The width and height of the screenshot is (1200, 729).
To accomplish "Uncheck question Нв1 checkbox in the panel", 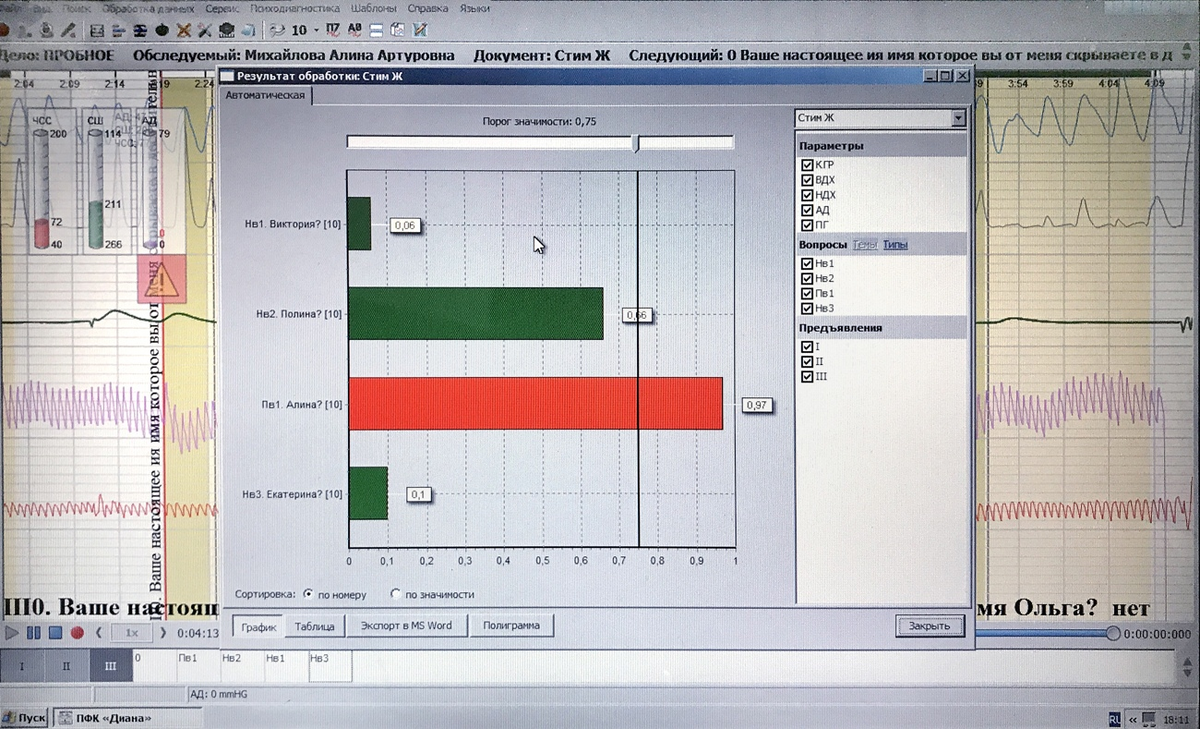I will coord(807,263).
